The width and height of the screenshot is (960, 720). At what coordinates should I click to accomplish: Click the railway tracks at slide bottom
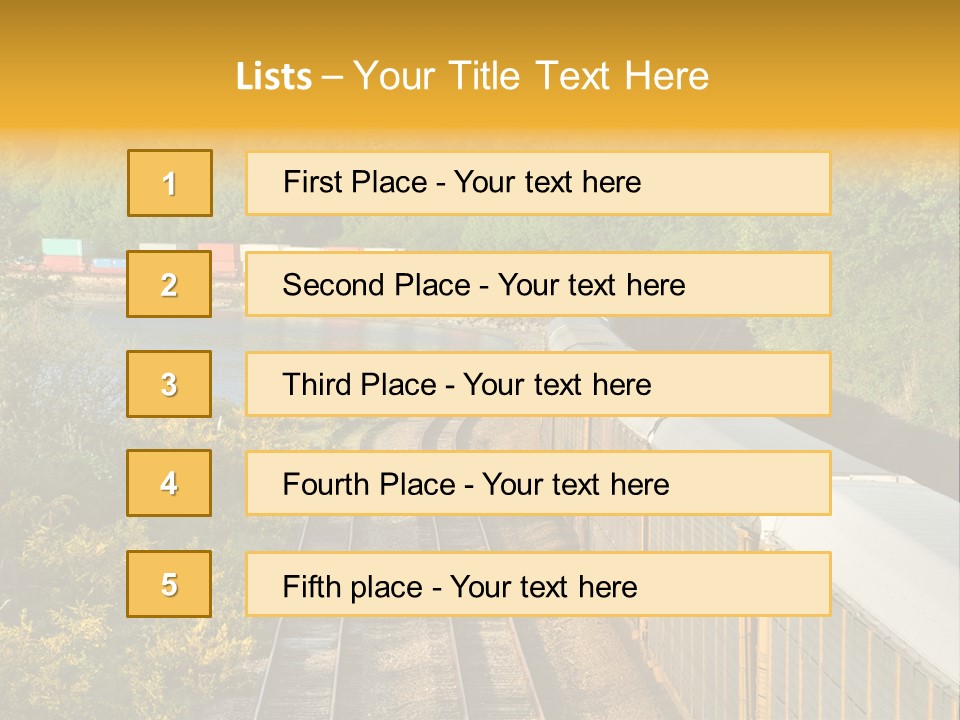point(390,660)
